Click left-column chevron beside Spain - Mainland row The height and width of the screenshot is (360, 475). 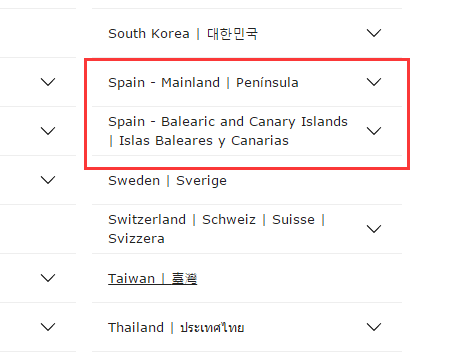48,82
